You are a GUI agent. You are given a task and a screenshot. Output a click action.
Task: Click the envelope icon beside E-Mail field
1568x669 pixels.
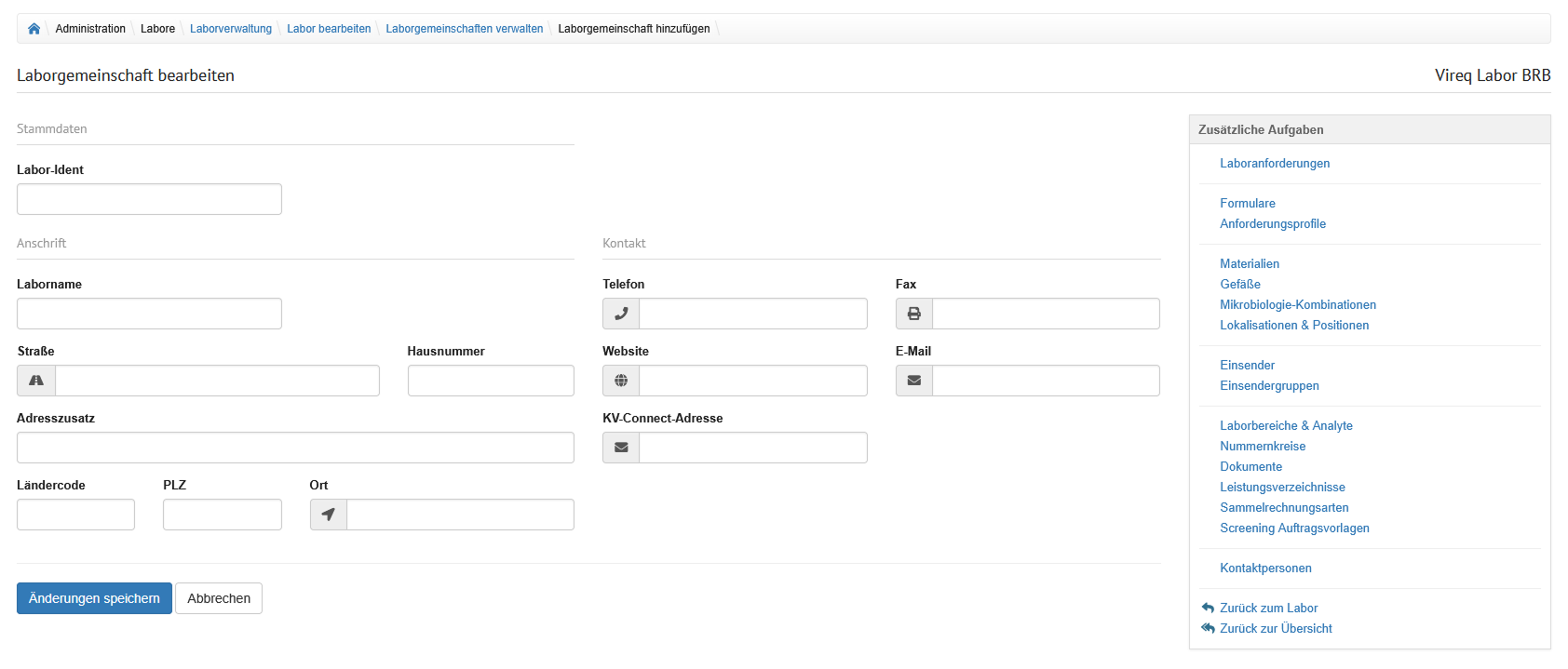pos(914,381)
